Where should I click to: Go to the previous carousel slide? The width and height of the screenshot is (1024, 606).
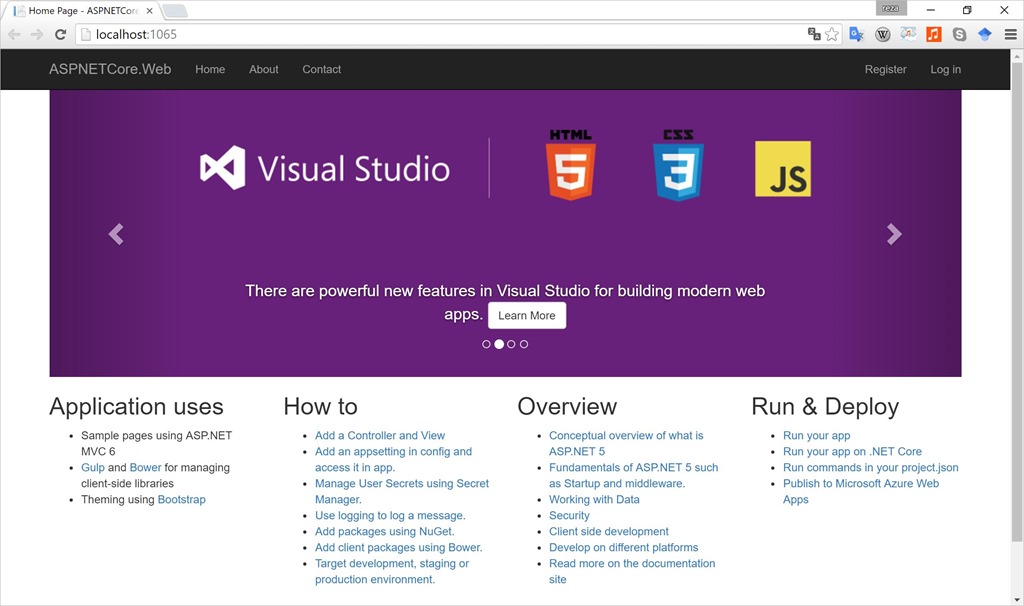click(x=116, y=234)
